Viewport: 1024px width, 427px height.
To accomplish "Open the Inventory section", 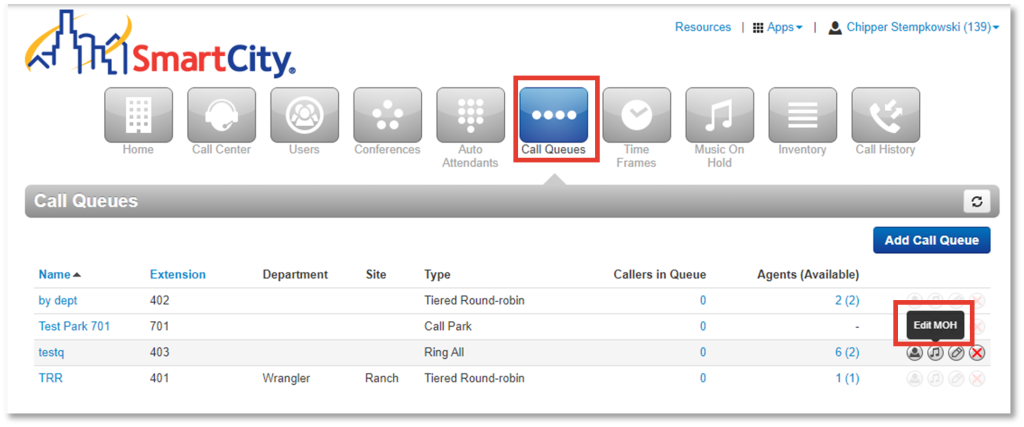I will click(x=802, y=115).
